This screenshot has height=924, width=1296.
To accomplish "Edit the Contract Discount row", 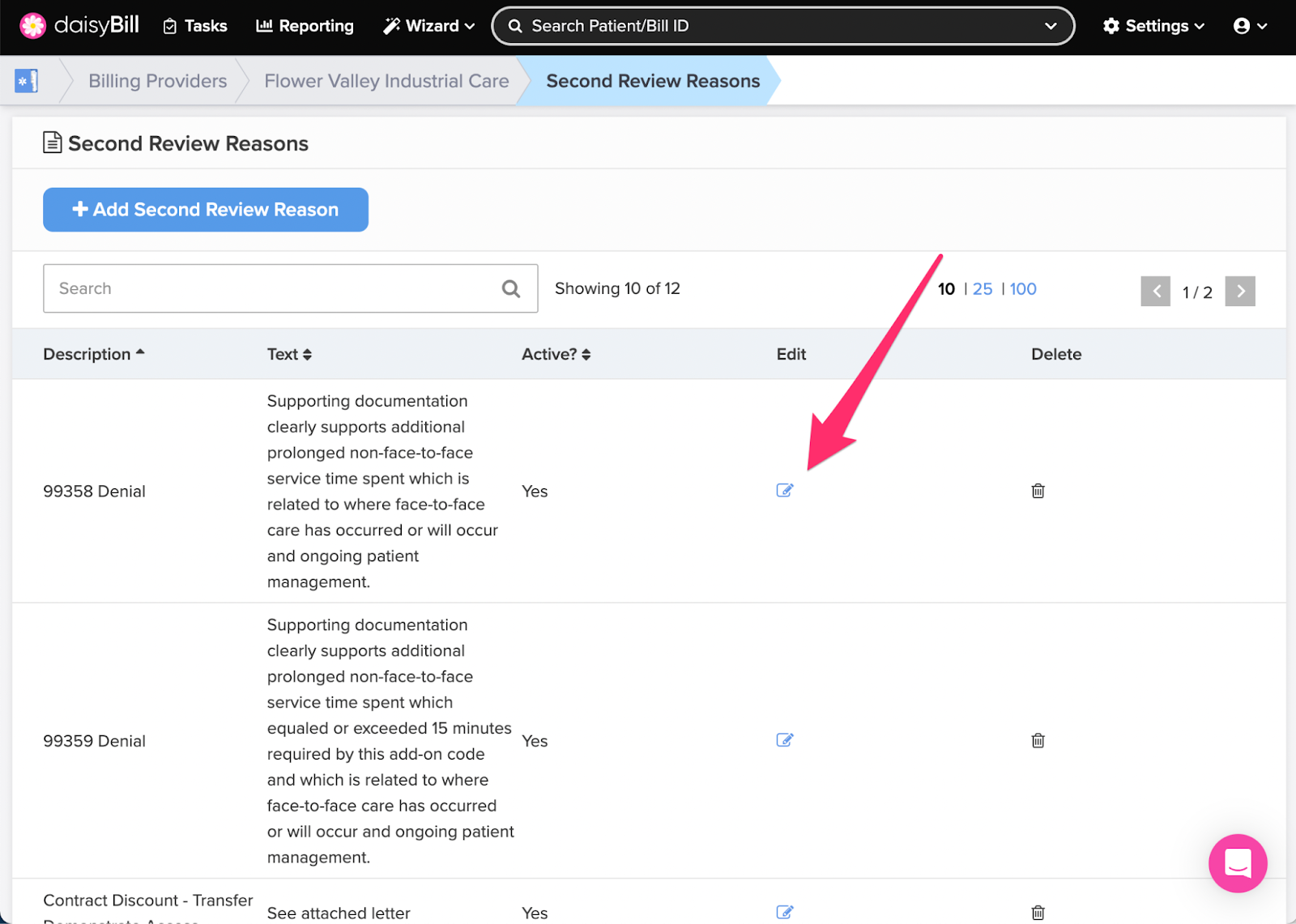I will click(784, 912).
